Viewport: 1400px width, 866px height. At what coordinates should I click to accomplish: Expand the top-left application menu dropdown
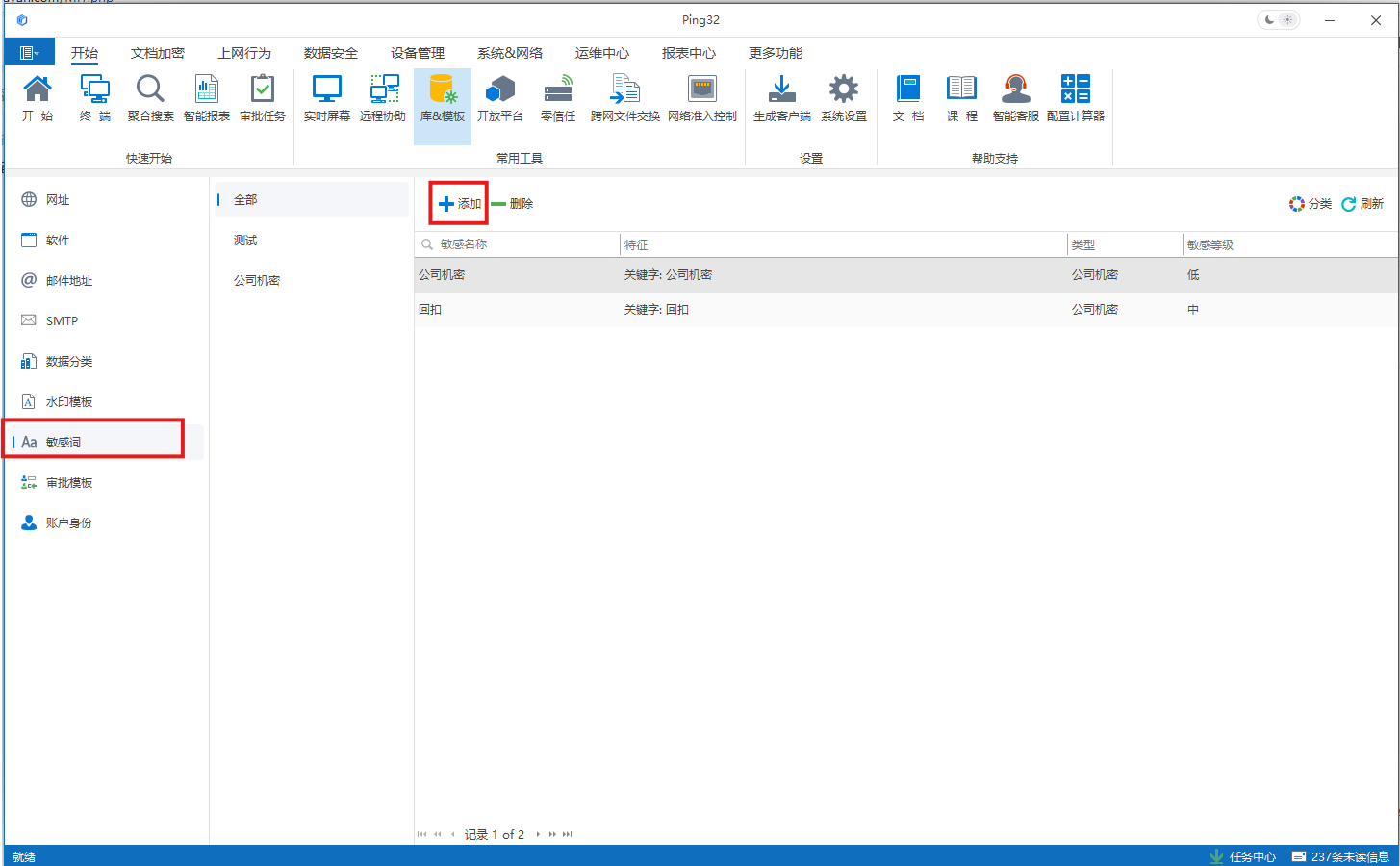coord(30,53)
